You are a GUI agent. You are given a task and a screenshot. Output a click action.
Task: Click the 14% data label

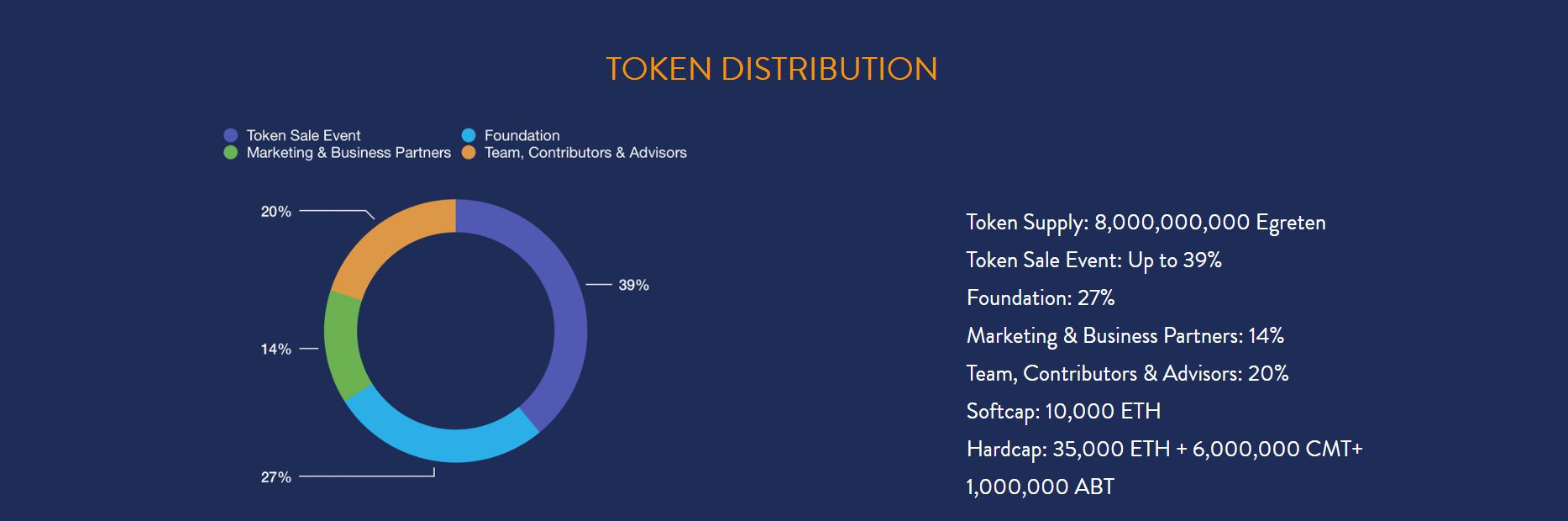275,350
